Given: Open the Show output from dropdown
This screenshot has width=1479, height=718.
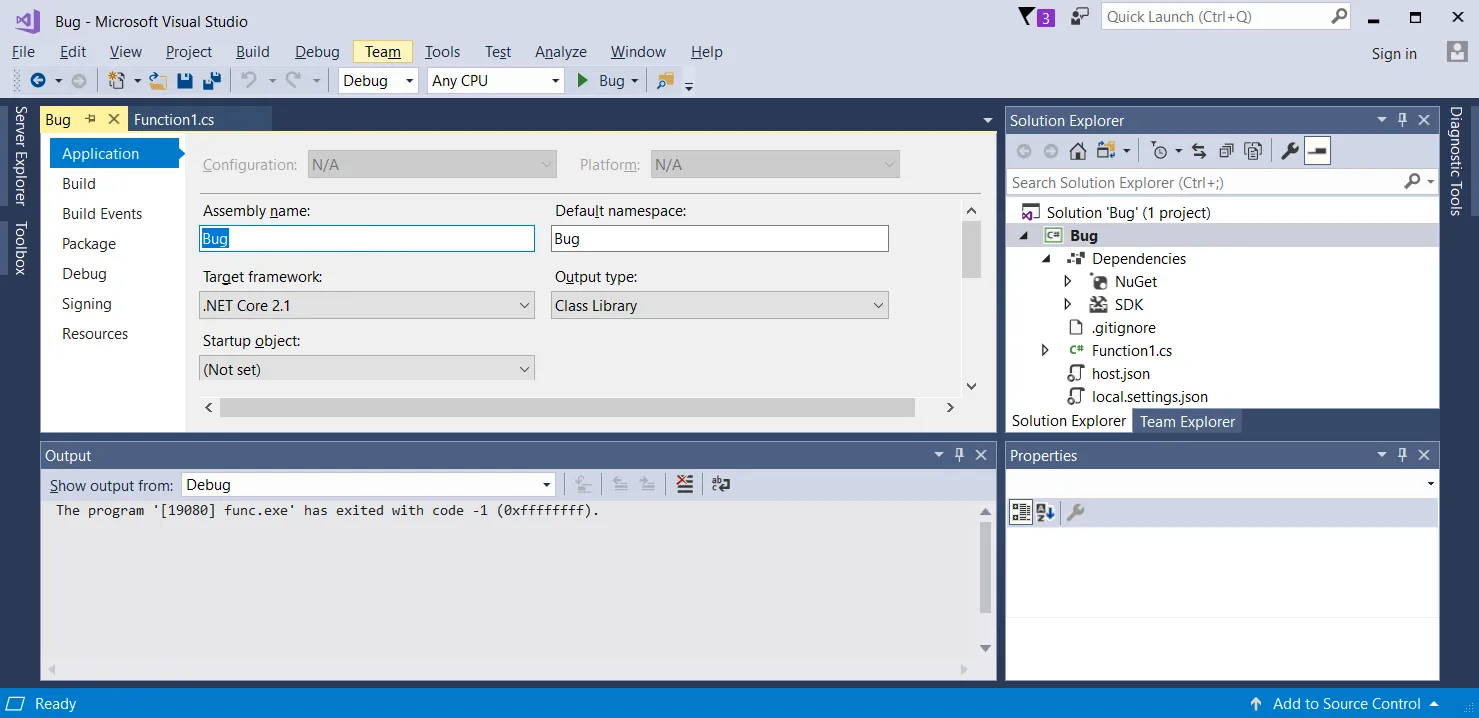Looking at the screenshot, I should (x=369, y=485).
